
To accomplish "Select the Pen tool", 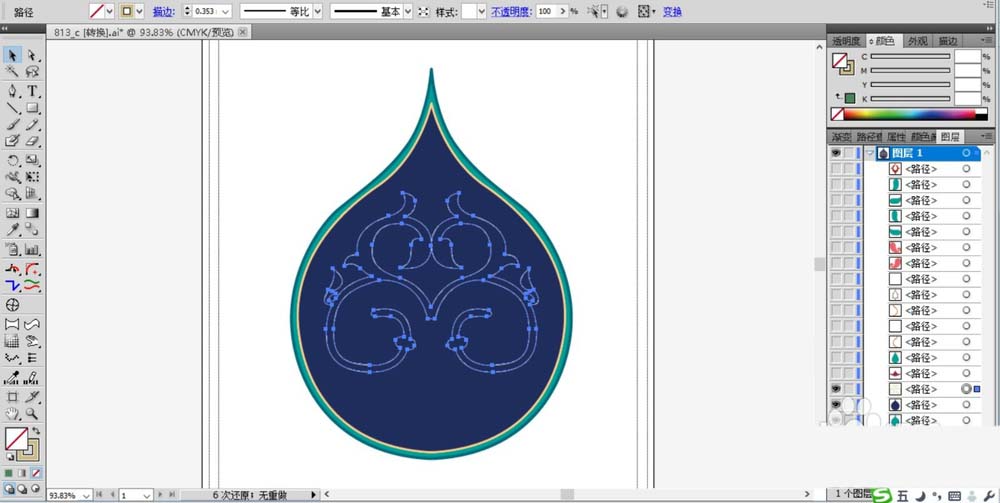I will [12, 91].
